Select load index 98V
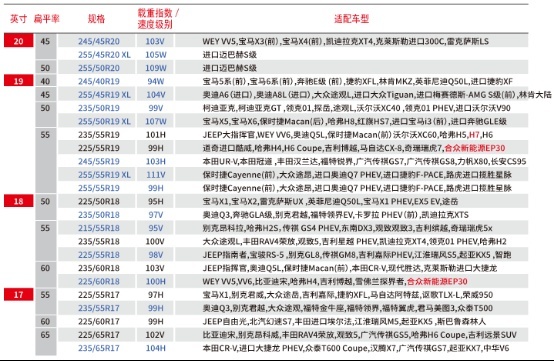554x361 pixels. point(156,255)
